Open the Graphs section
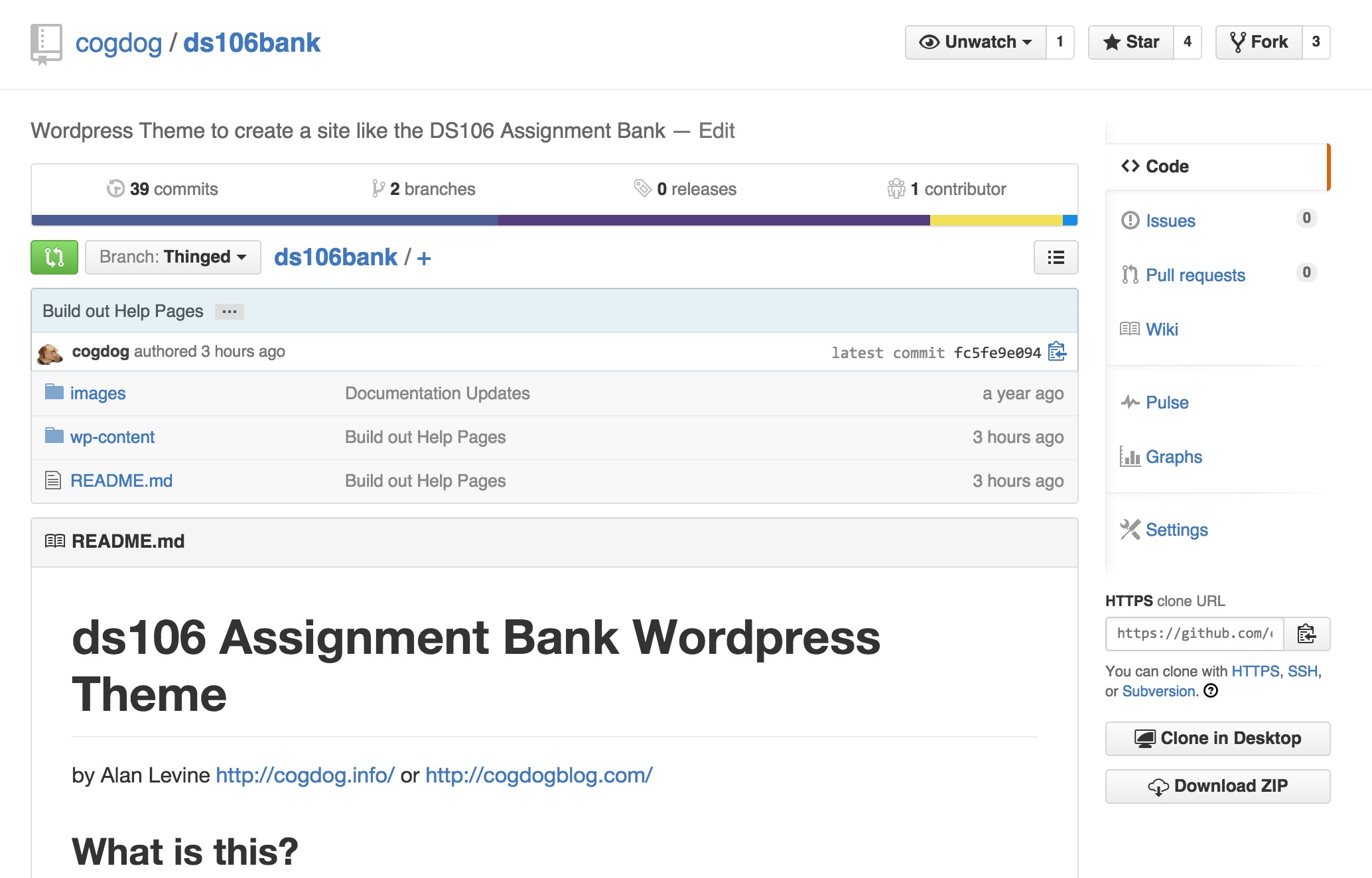 pos(1173,456)
